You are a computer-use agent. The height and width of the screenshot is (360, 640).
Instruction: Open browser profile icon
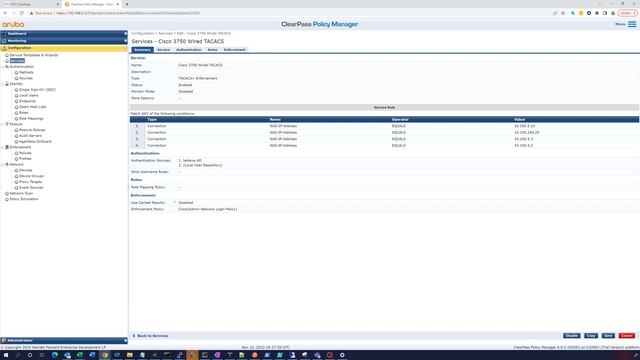613,13
